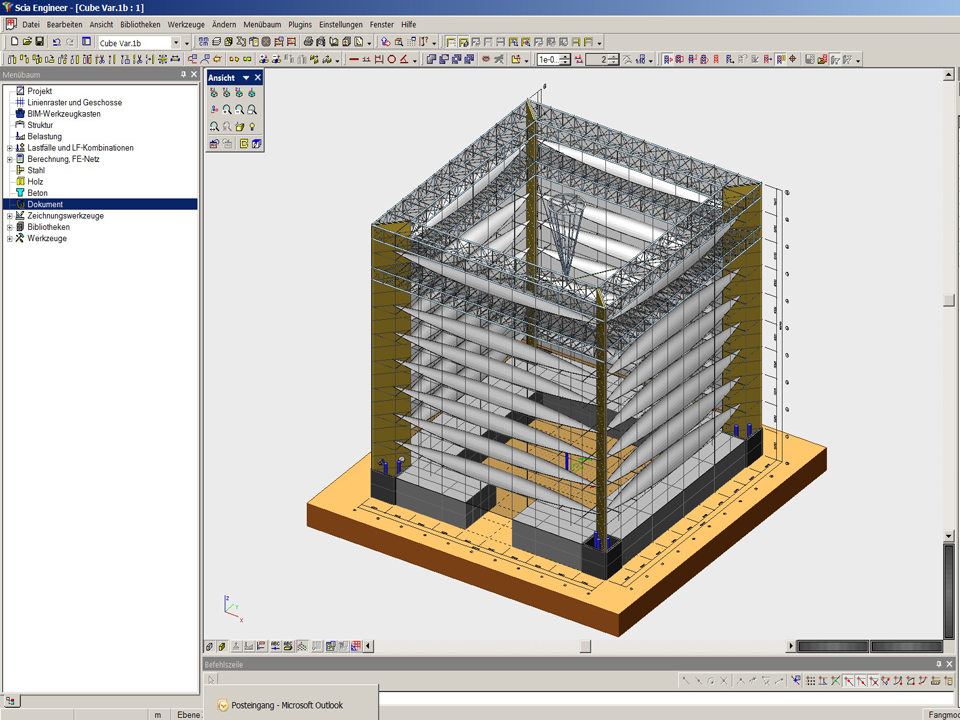Click first view-direction eye icon in Ansicht panel
The height and width of the screenshot is (720, 960).
214,93
